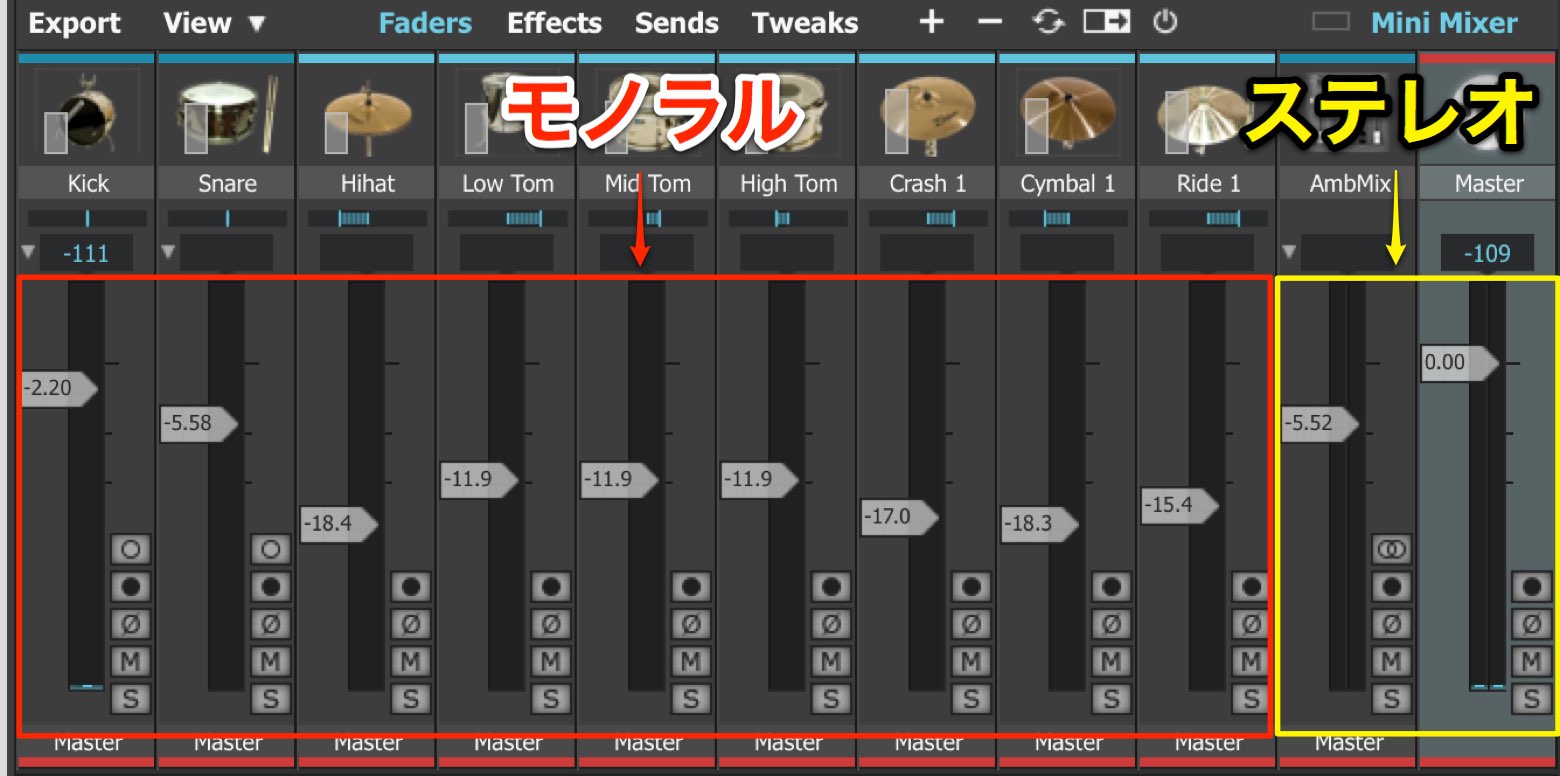1560x776 pixels.
Task: Click the minus remove channel icon
Action: (990, 22)
